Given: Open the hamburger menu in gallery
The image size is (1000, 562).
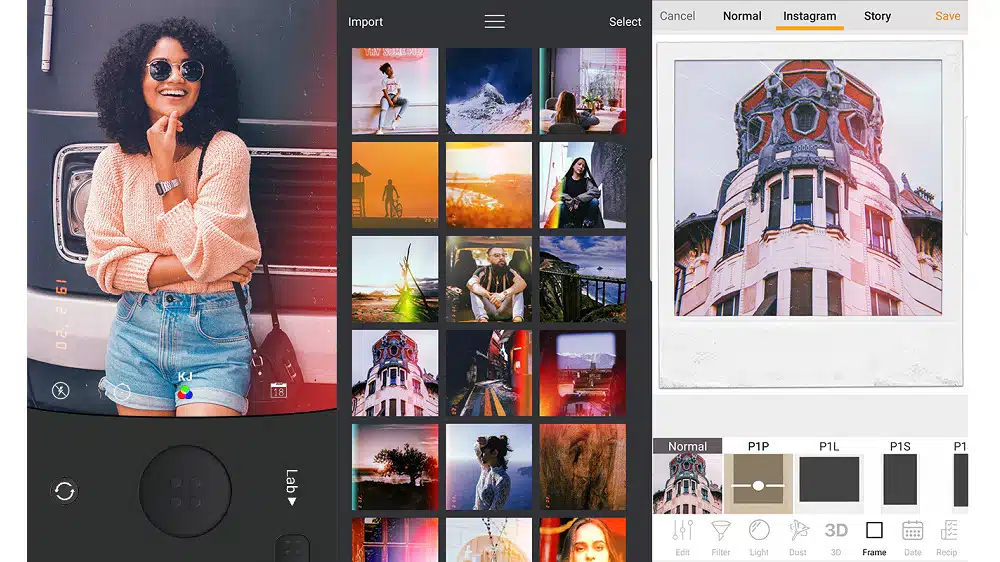Looking at the screenshot, I should pyautogui.click(x=495, y=21).
